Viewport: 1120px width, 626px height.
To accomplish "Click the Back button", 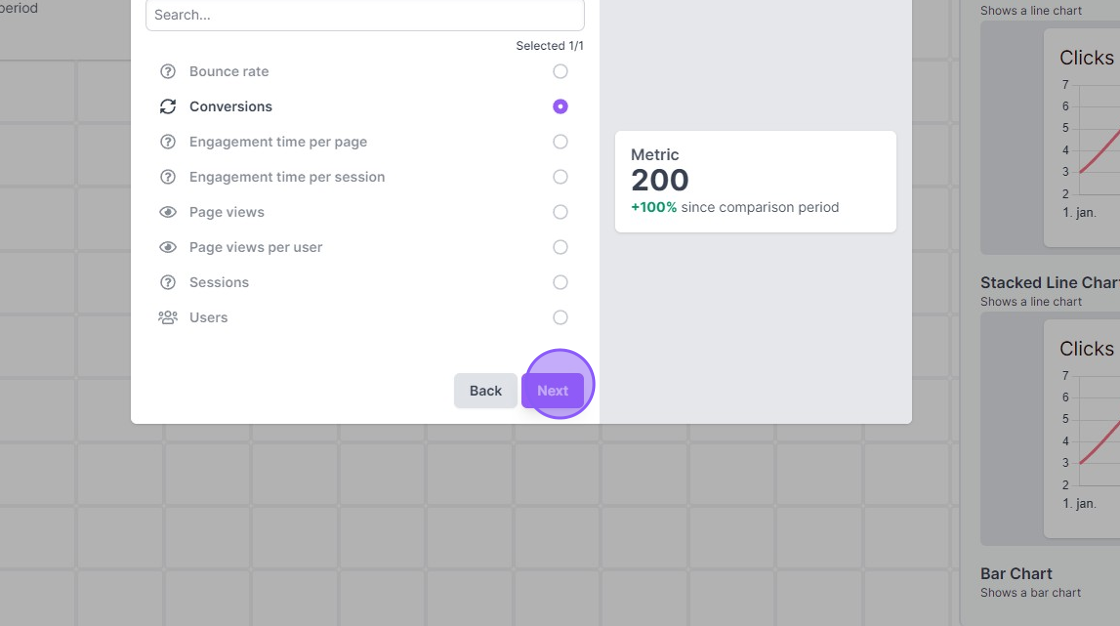I will (486, 391).
